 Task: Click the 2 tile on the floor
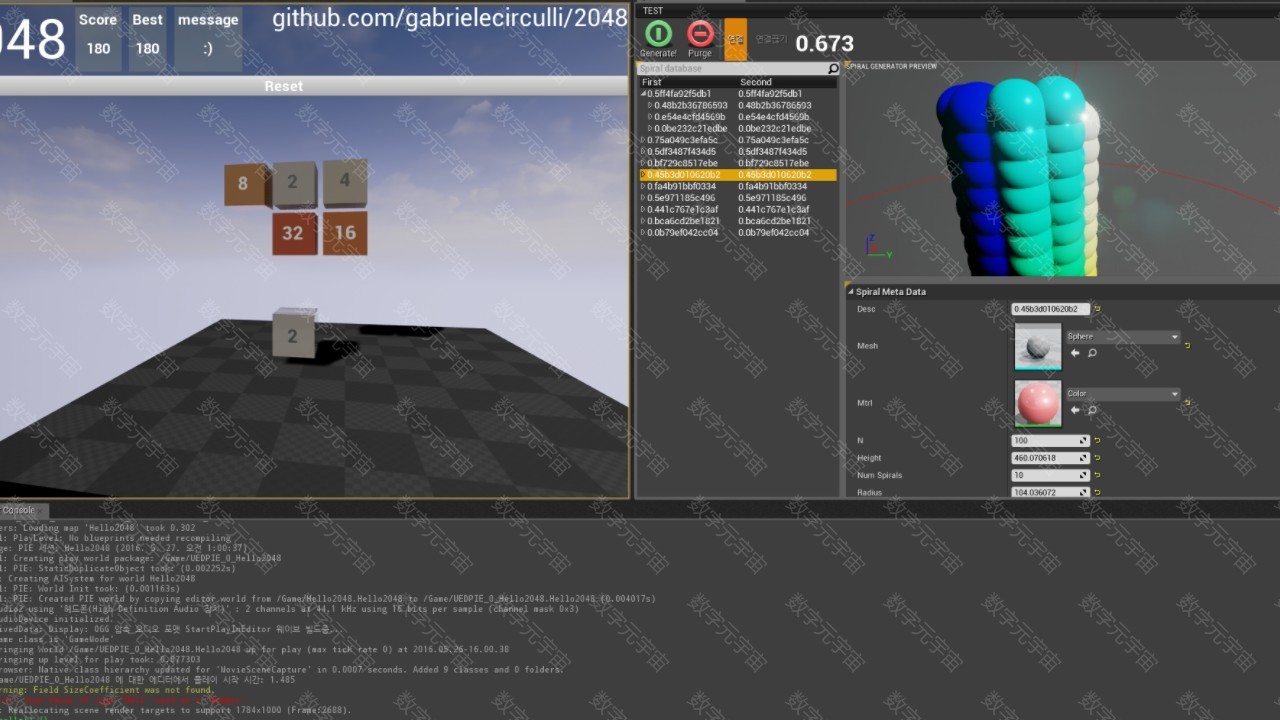tap(294, 333)
